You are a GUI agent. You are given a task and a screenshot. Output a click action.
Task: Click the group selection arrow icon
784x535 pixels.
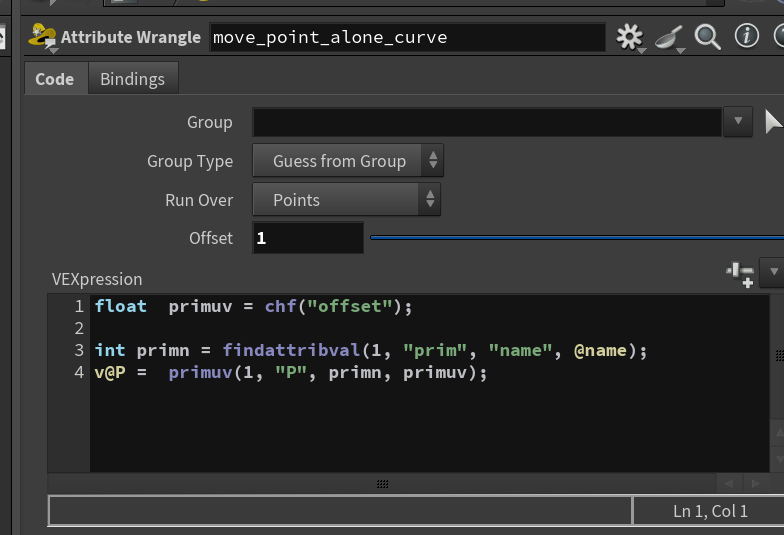pyautogui.click(x=774, y=122)
